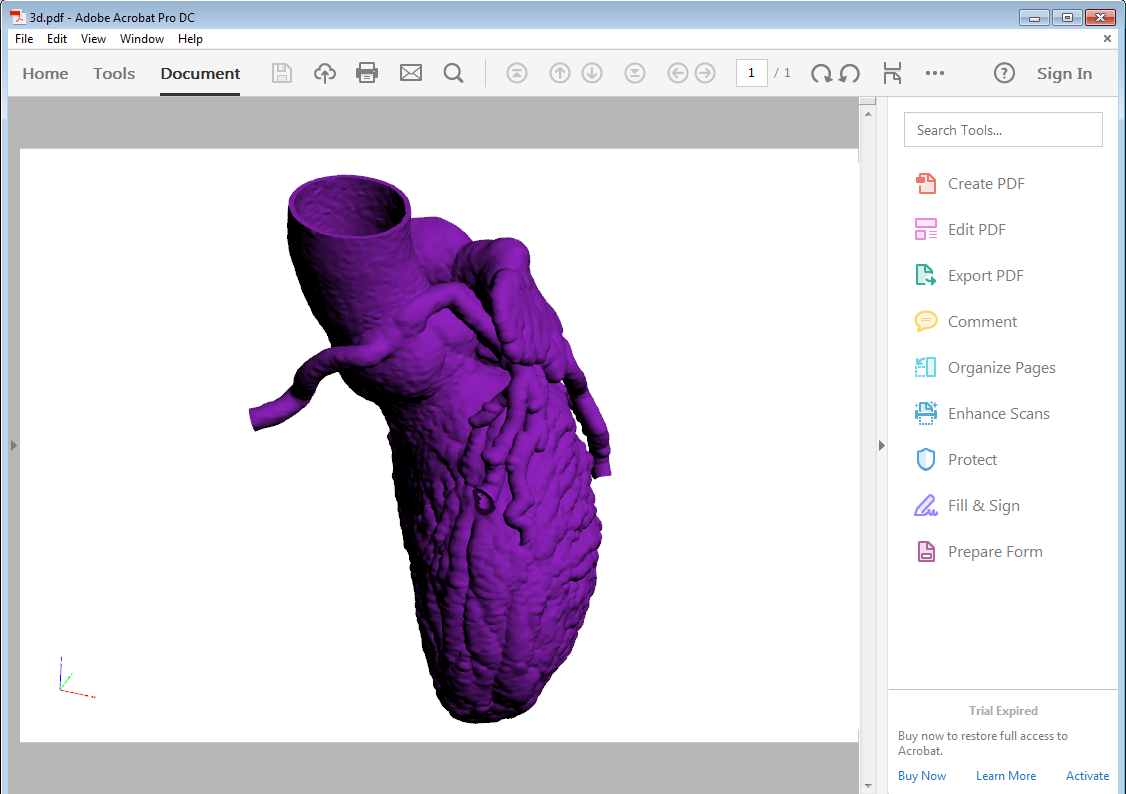Select the Organize Pages tool
The image size is (1126, 794).
[1001, 367]
